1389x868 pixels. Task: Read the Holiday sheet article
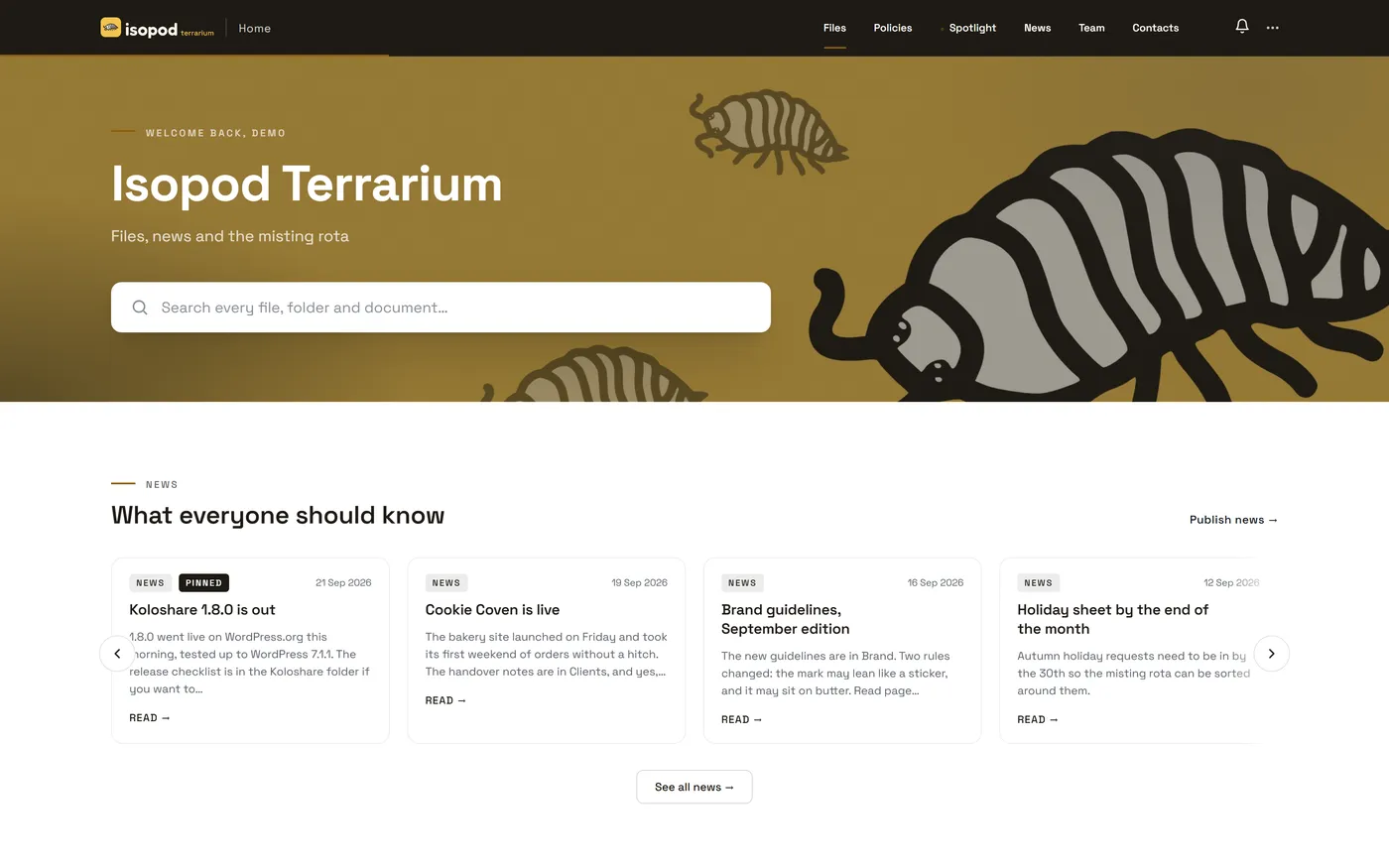[x=1038, y=720]
